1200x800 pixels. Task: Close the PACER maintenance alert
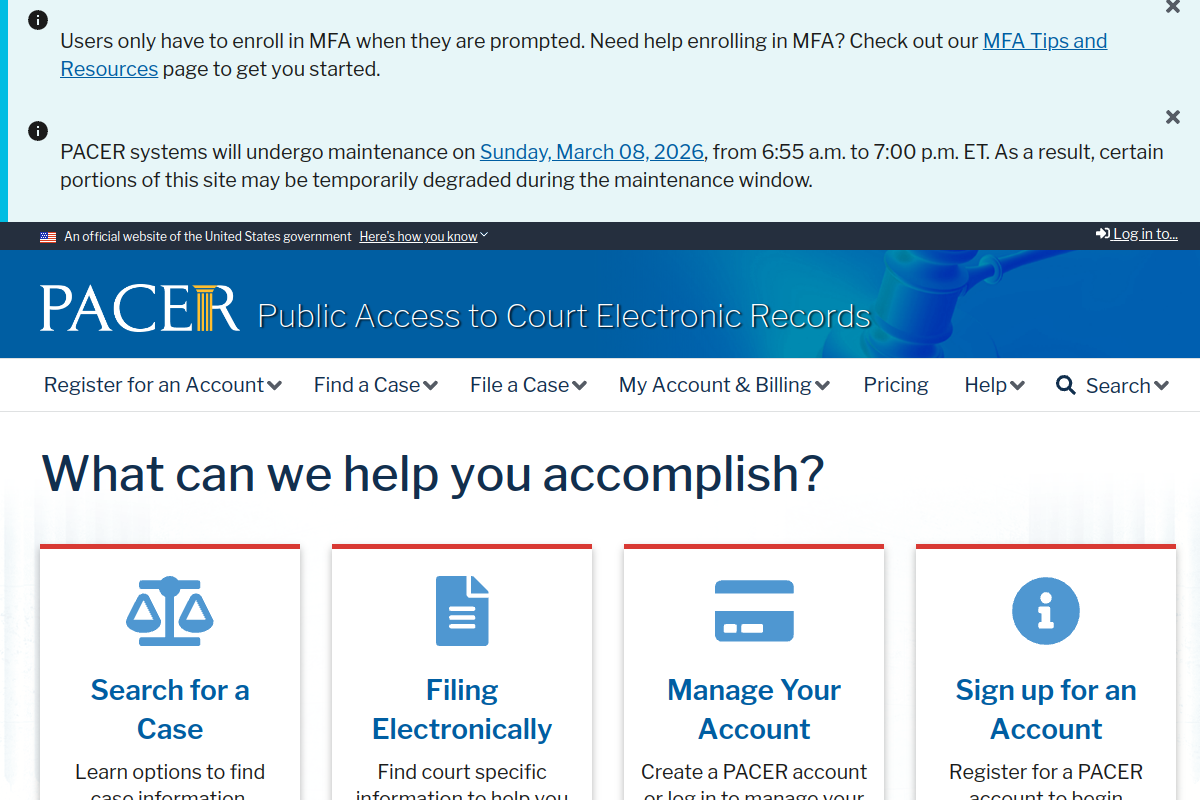[1173, 117]
